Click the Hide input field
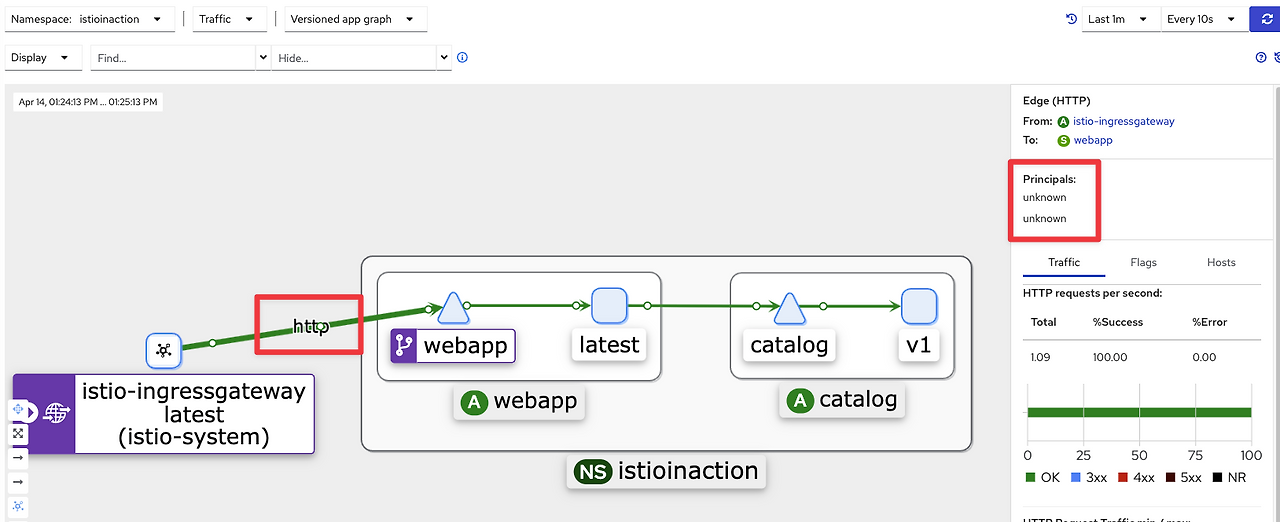Screen dimensions: 1280x522 click(x=355, y=58)
